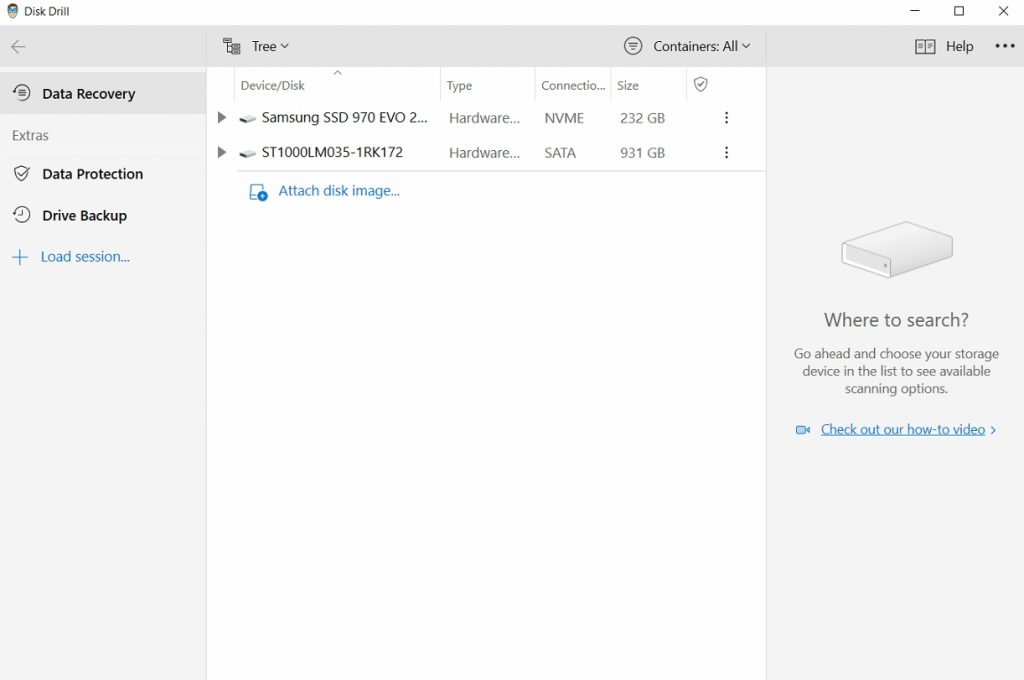This screenshot has width=1024, height=680.
Task: Open options menu for ST1000LM035 row
Action: point(726,152)
